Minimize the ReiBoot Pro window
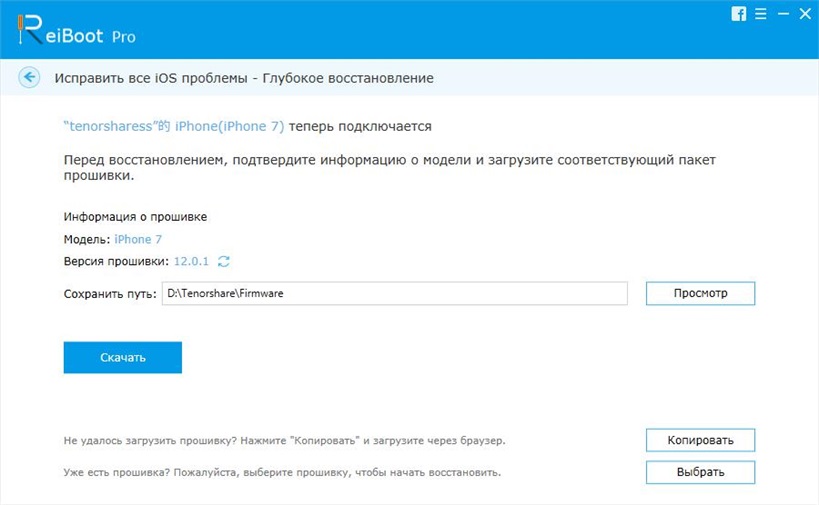 coord(783,14)
